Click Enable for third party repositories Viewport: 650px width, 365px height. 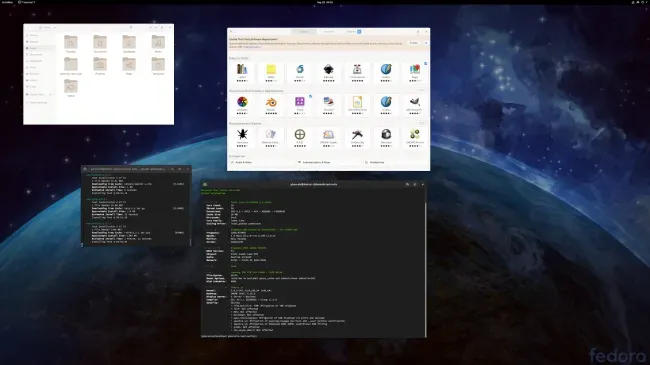point(414,43)
